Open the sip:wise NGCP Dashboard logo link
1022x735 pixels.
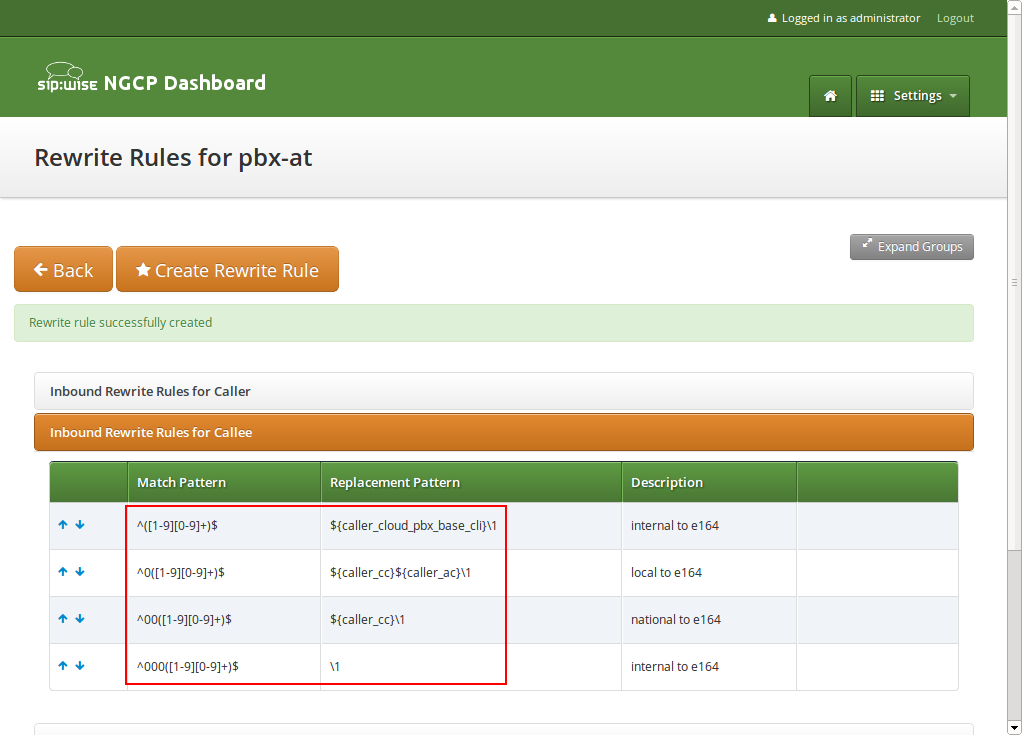pos(151,82)
